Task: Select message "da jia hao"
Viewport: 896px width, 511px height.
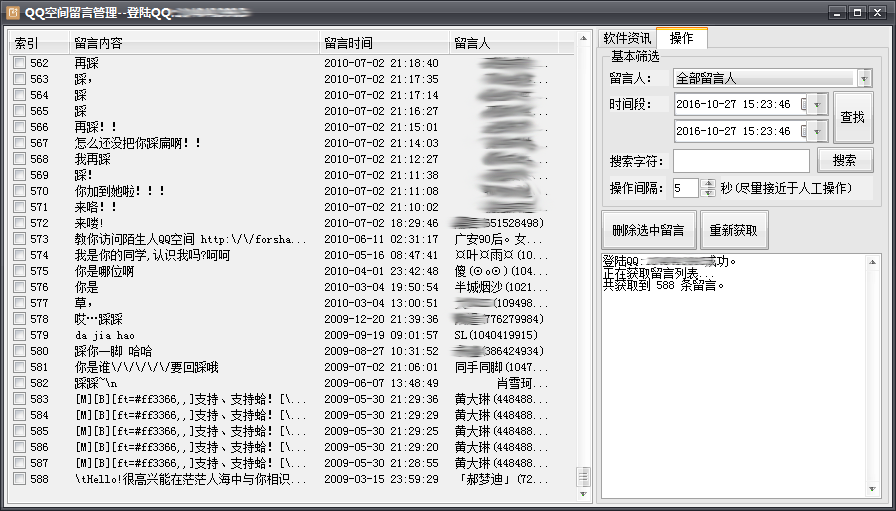Action: click(x=105, y=335)
